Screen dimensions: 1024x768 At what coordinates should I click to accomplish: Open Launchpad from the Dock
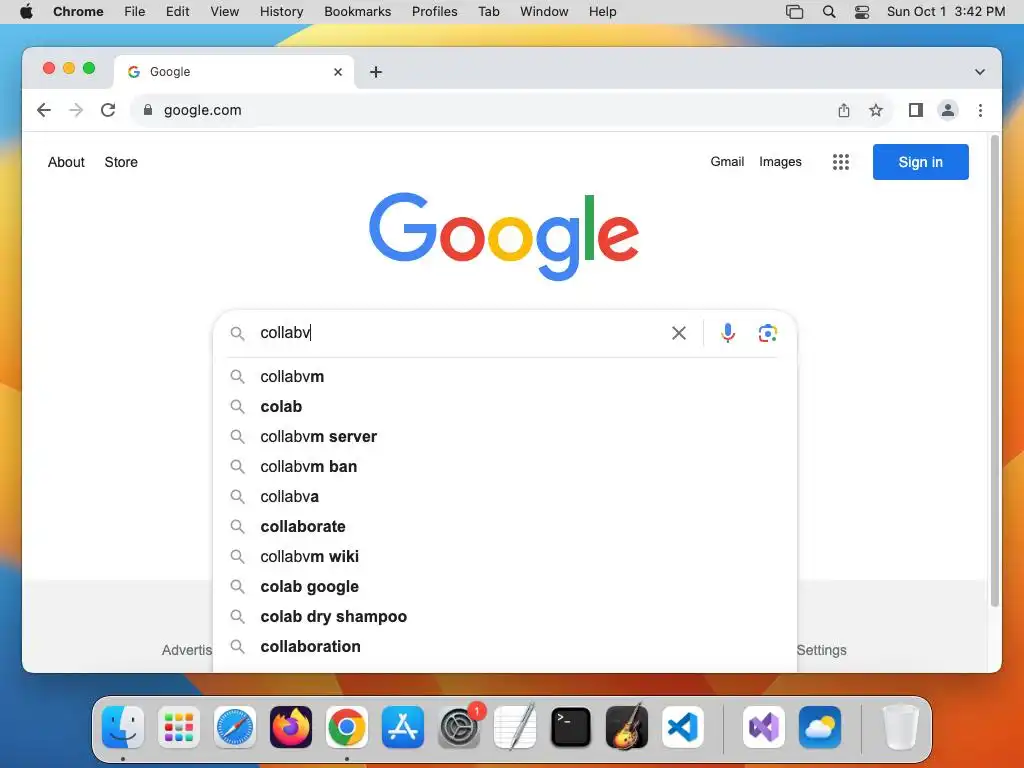coord(179,727)
